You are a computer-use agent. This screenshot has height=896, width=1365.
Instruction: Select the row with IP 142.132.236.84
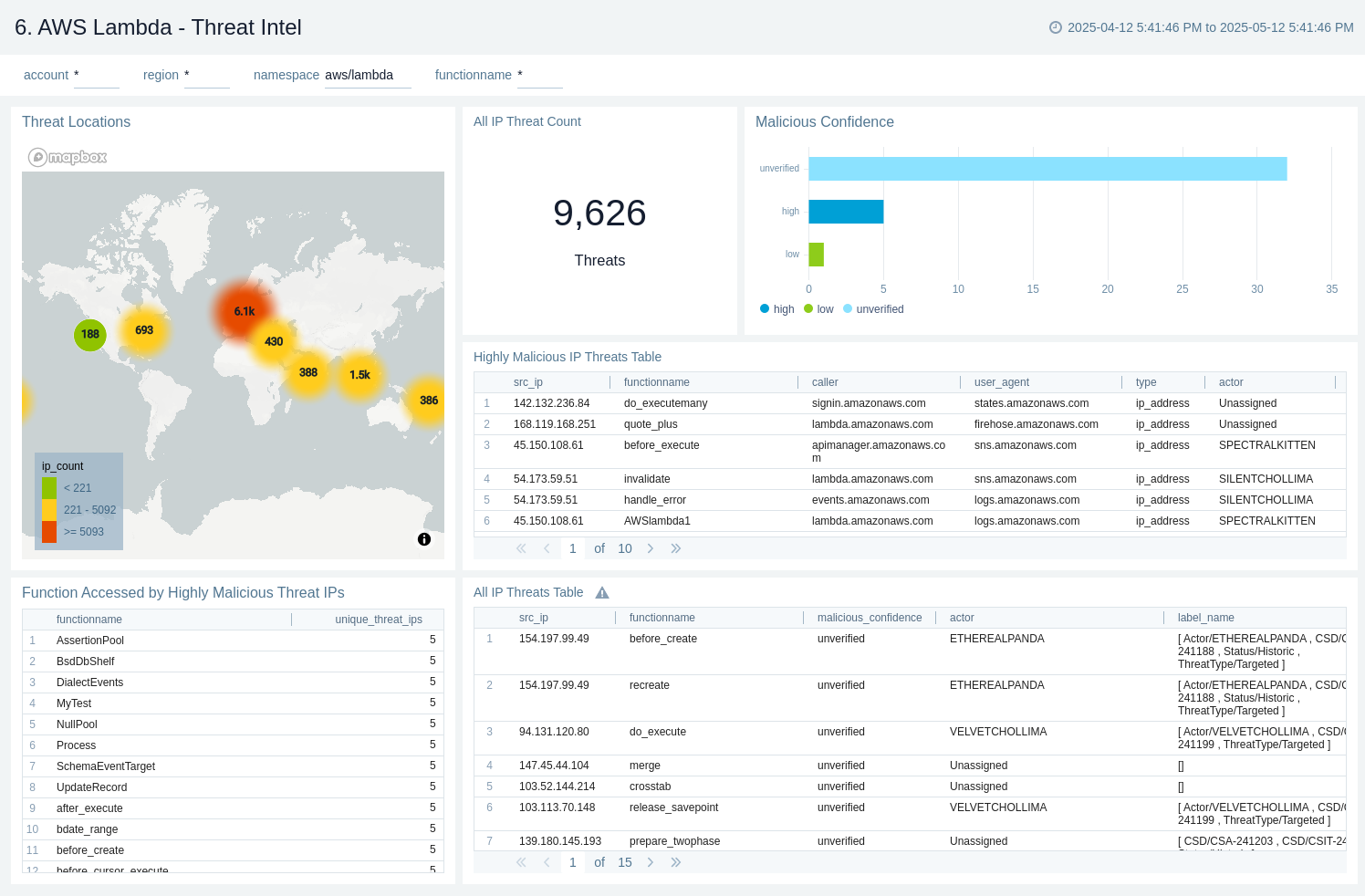(551, 403)
